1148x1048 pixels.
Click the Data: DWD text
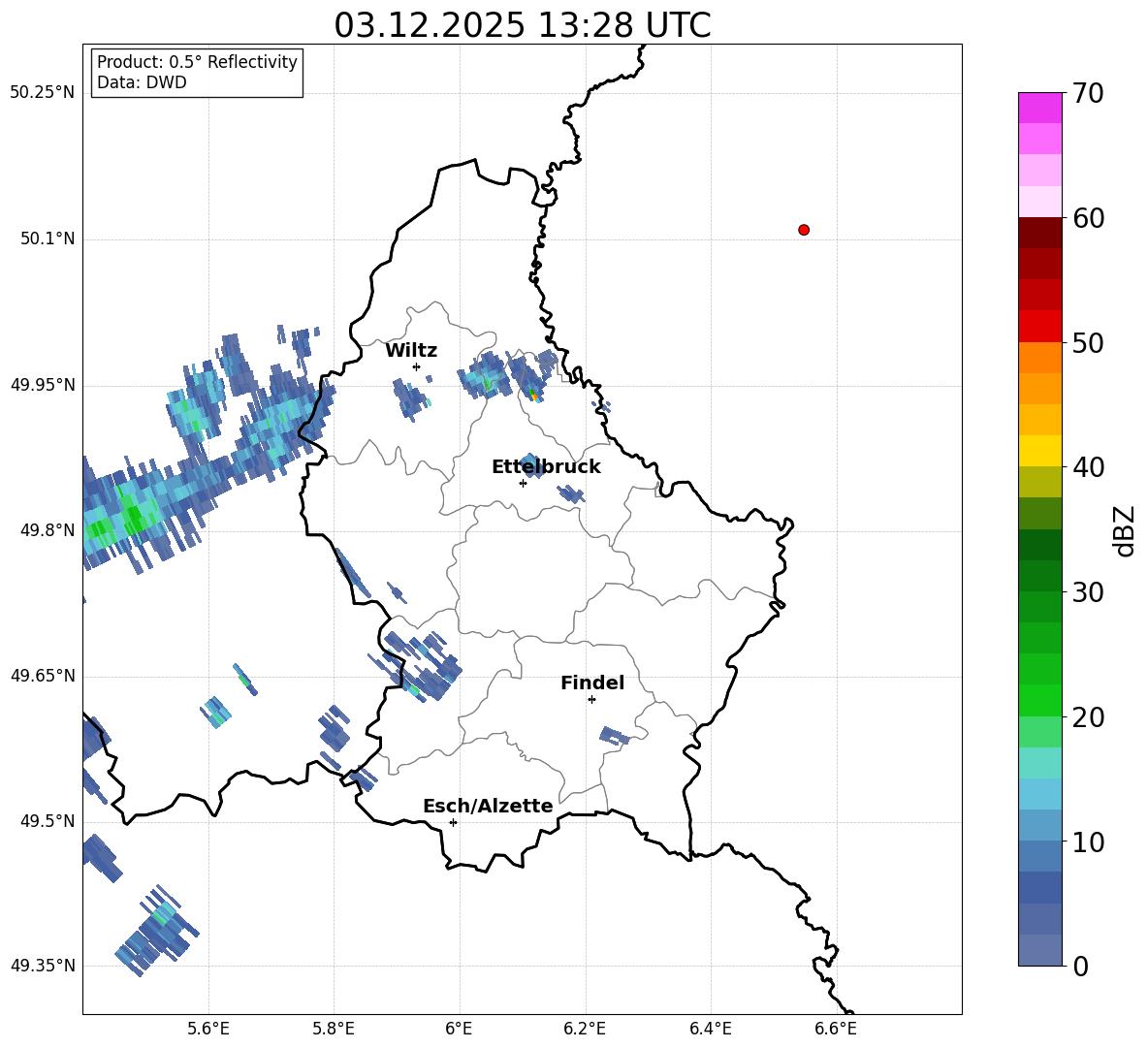(142, 82)
